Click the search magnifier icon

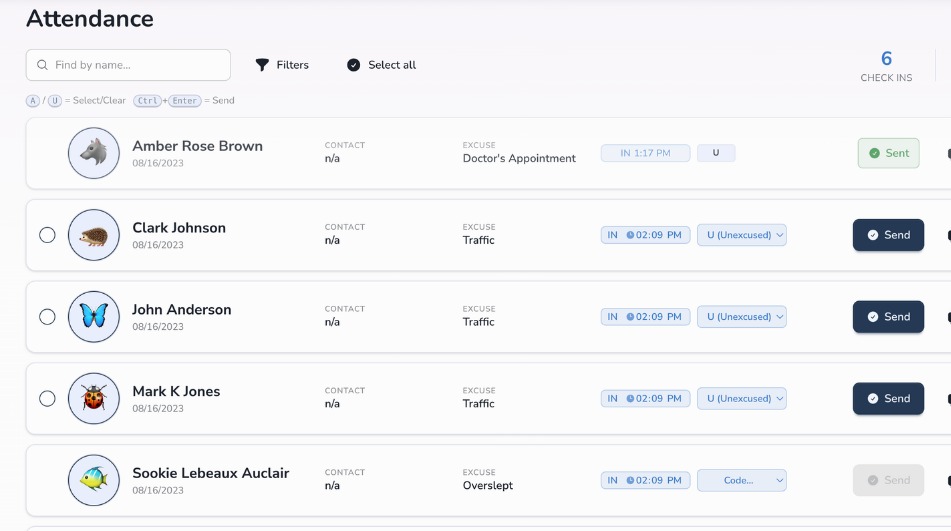42,65
